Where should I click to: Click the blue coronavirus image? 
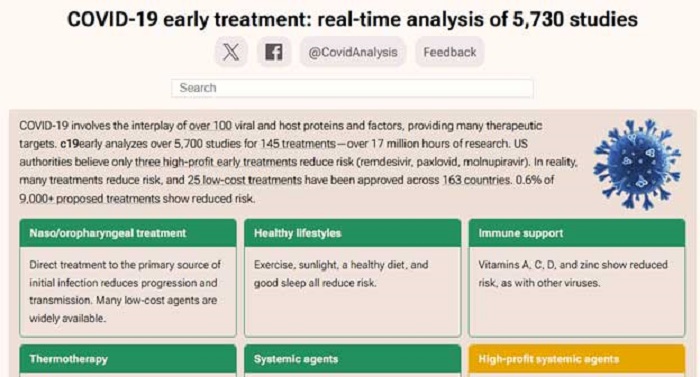[637, 163]
